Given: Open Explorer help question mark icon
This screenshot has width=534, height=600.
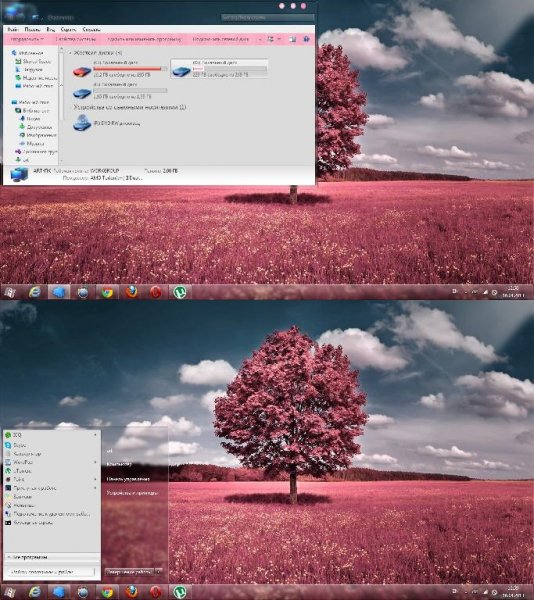Looking at the screenshot, I should [306, 39].
